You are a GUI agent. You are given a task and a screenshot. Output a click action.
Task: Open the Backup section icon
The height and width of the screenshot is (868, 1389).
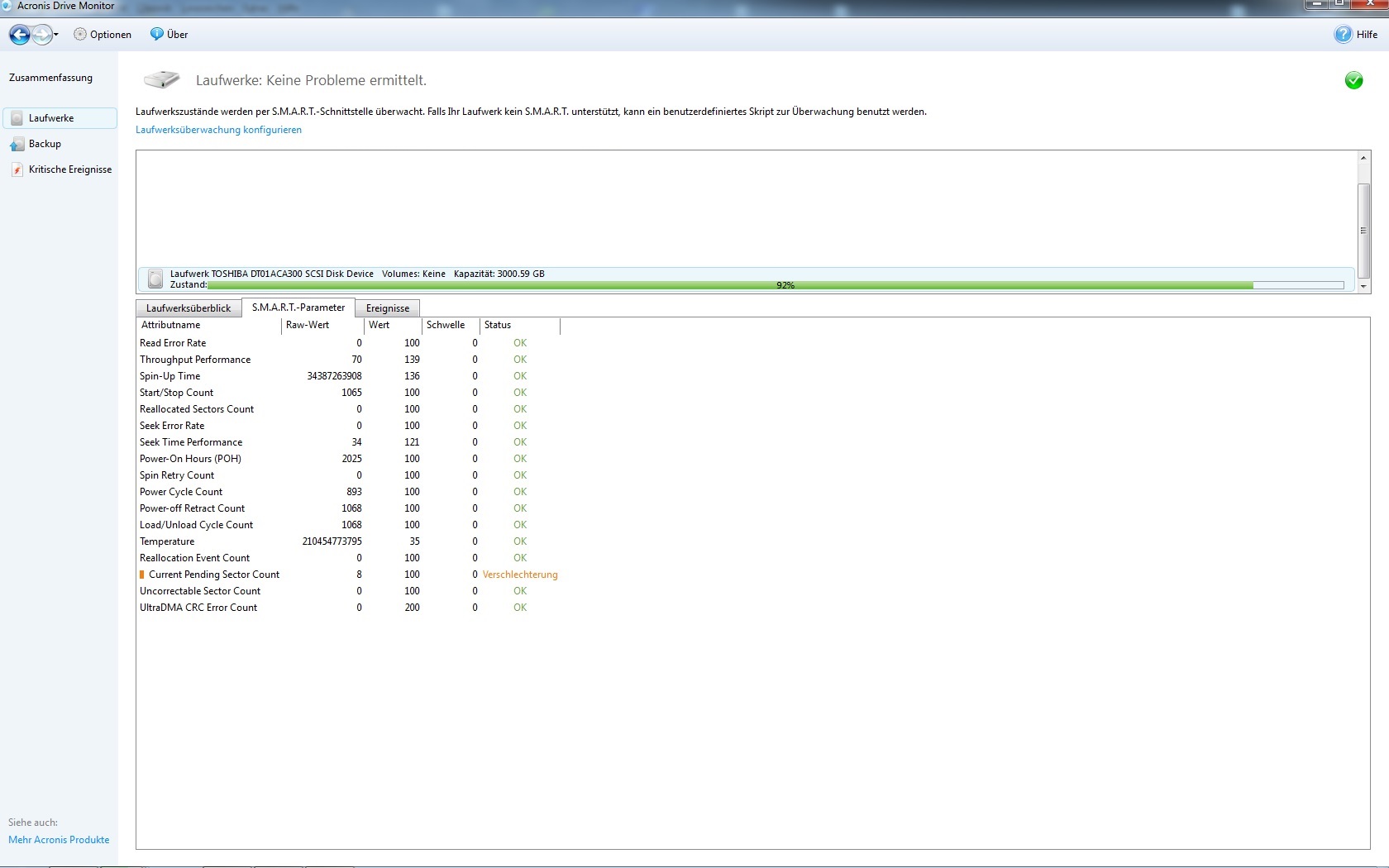click(x=17, y=145)
